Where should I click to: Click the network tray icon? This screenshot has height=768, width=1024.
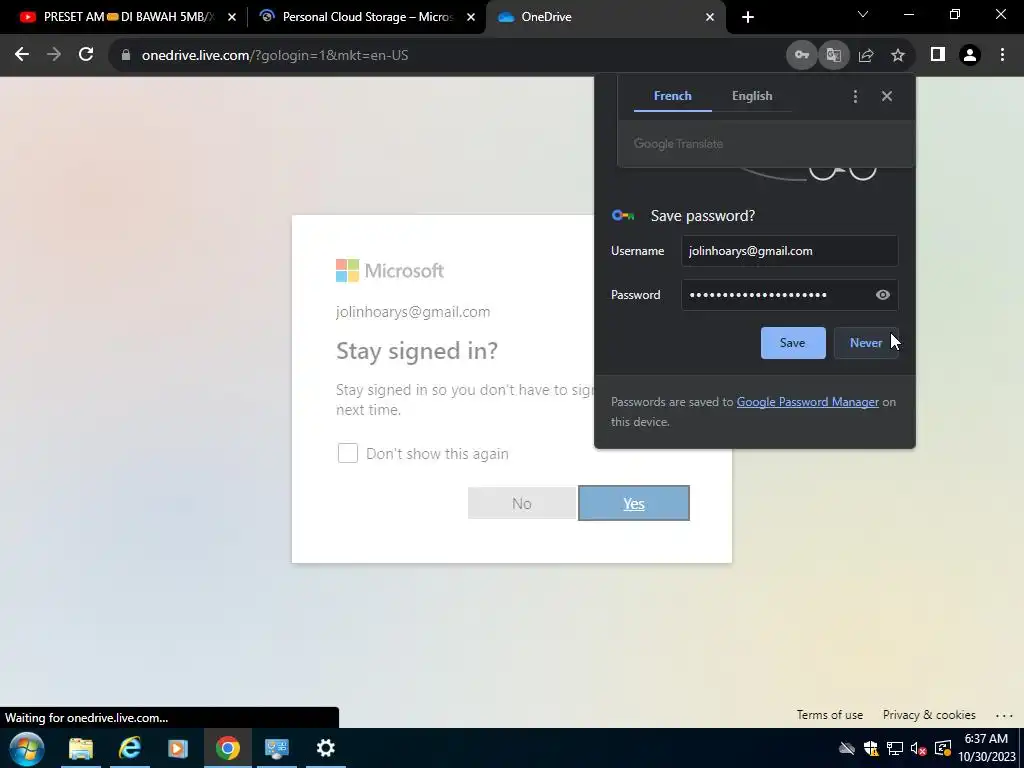pyautogui.click(x=895, y=749)
